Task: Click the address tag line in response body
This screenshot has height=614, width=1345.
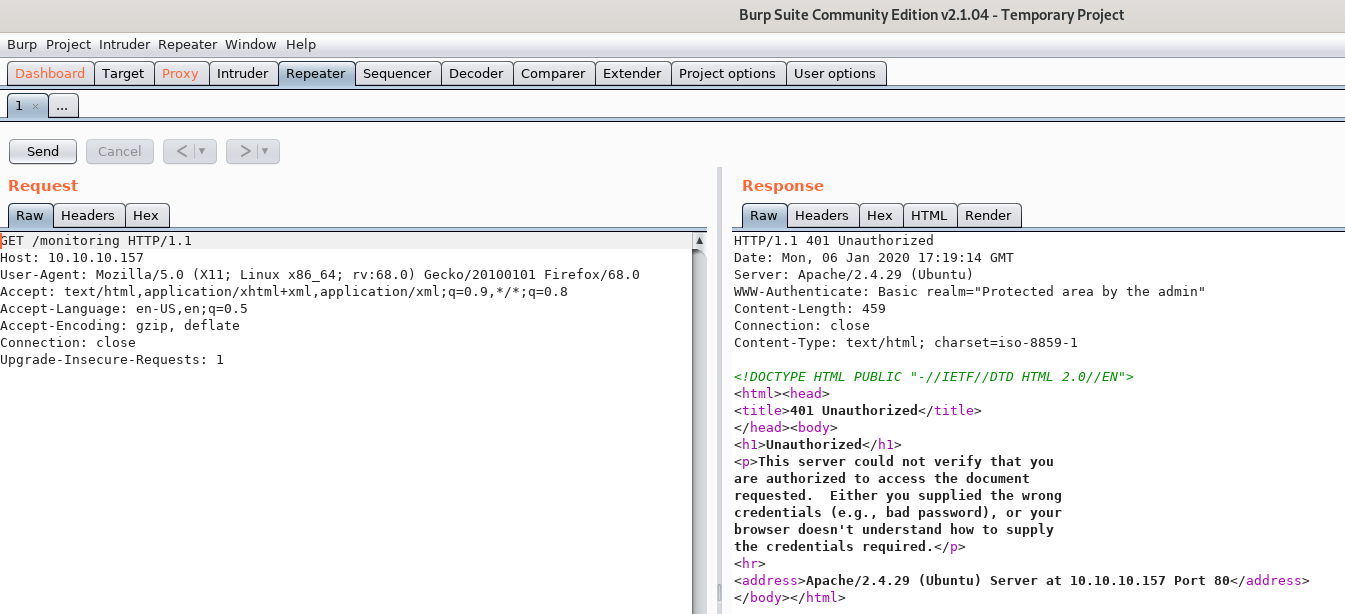Action: [1022, 581]
